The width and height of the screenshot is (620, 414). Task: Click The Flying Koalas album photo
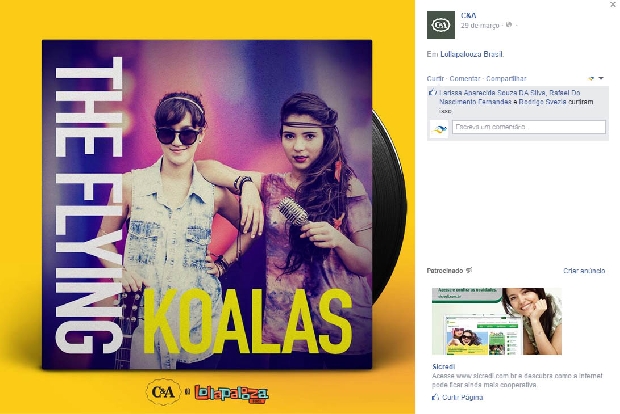[x=207, y=204]
